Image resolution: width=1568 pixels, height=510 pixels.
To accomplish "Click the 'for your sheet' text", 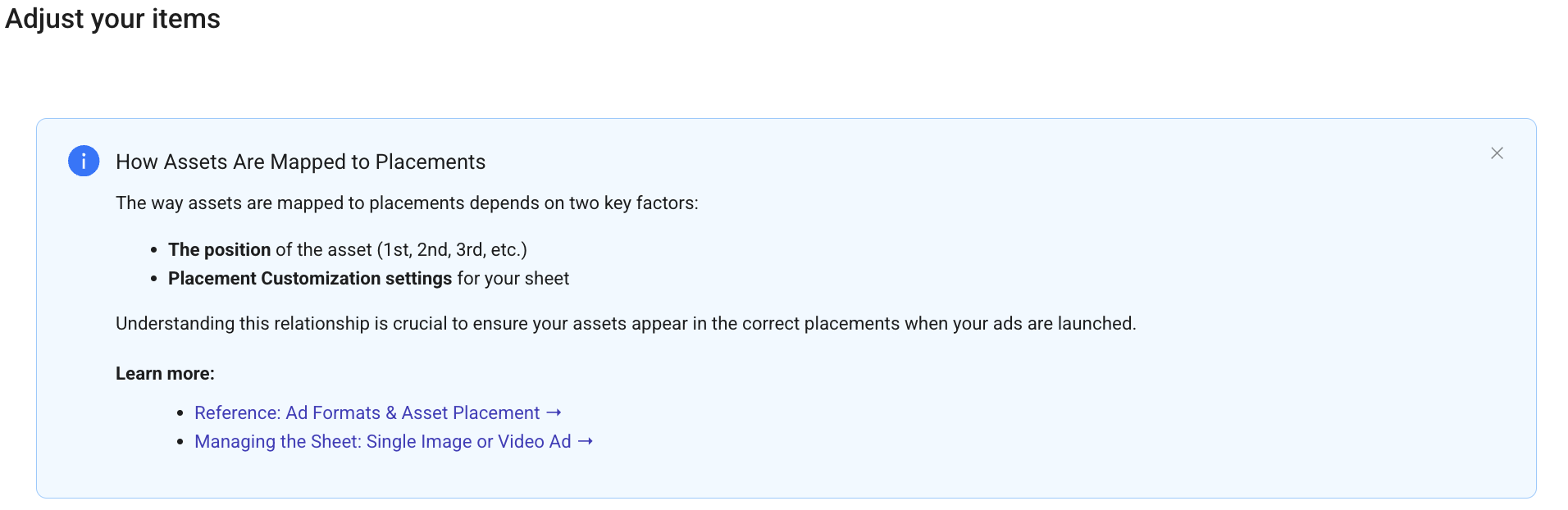I will click(513, 279).
